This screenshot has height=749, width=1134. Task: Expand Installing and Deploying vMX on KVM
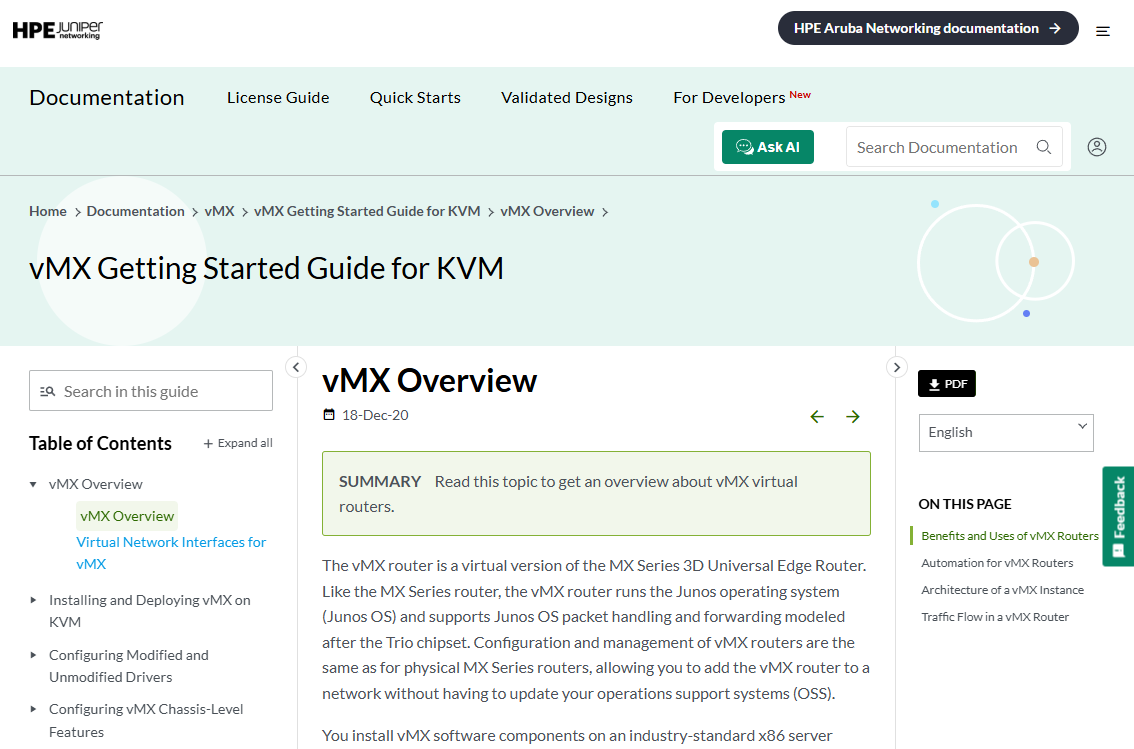tap(33, 600)
